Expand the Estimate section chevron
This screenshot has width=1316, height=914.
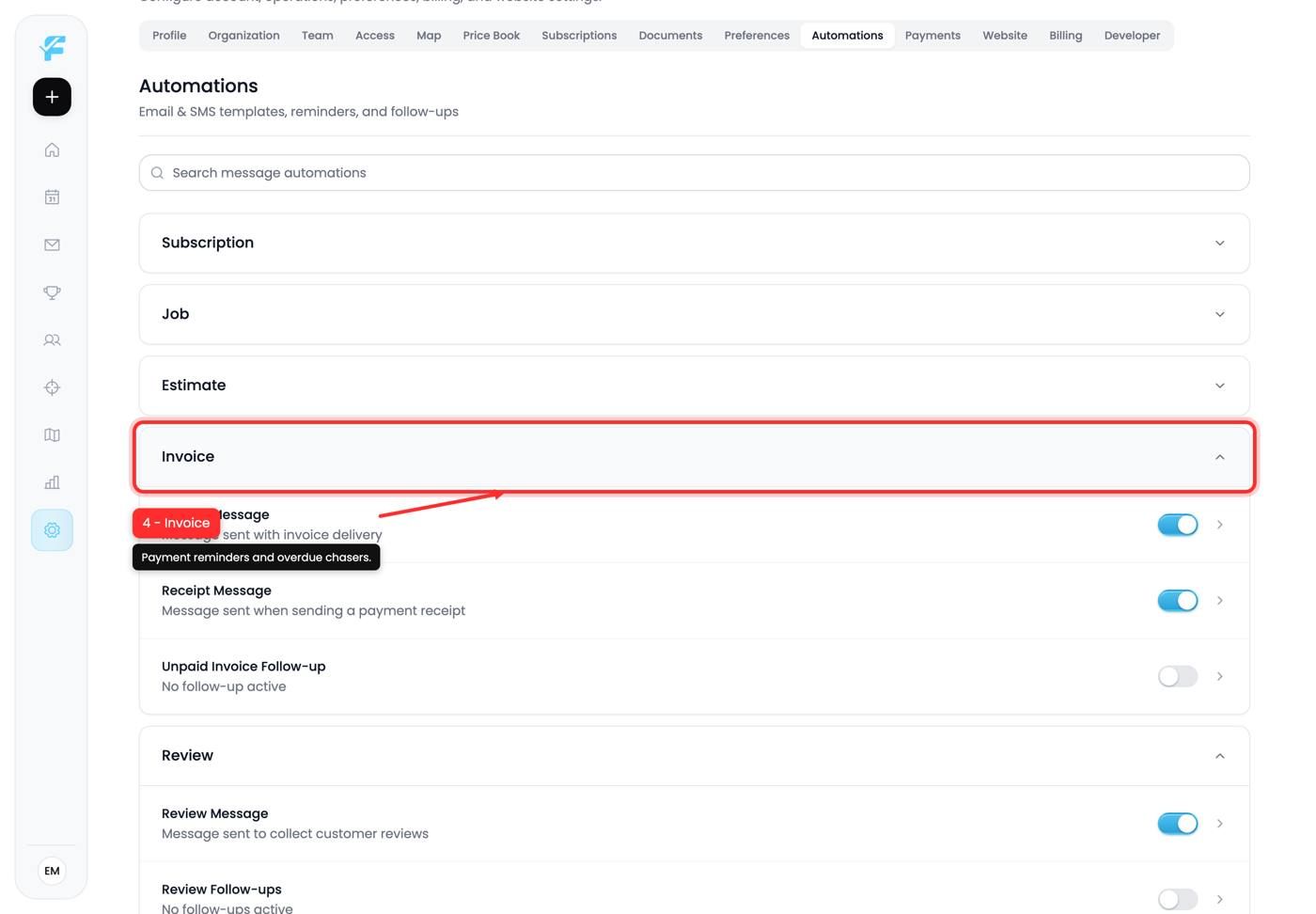click(1219, 386)
